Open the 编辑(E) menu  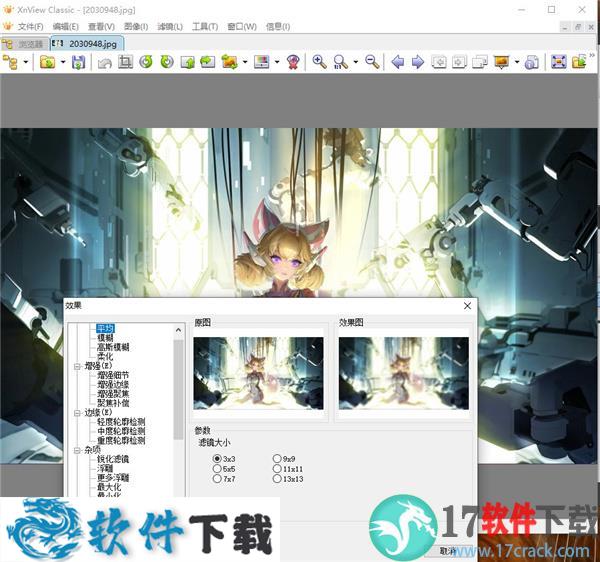[x=65, y=26]
